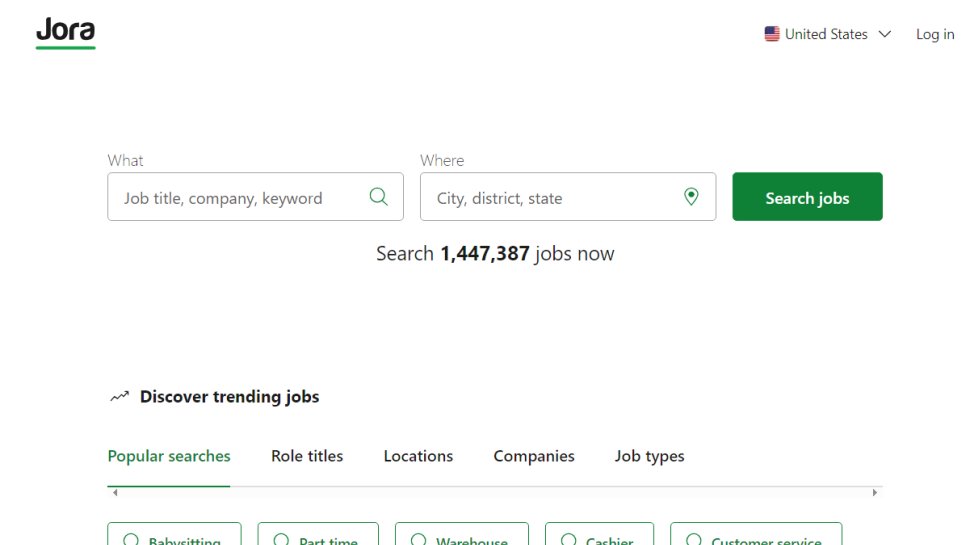Click the location pin icon in the Where field
The width and height of the screenshot is (970, 545).
pyautogui.click(x=691, y=197)
